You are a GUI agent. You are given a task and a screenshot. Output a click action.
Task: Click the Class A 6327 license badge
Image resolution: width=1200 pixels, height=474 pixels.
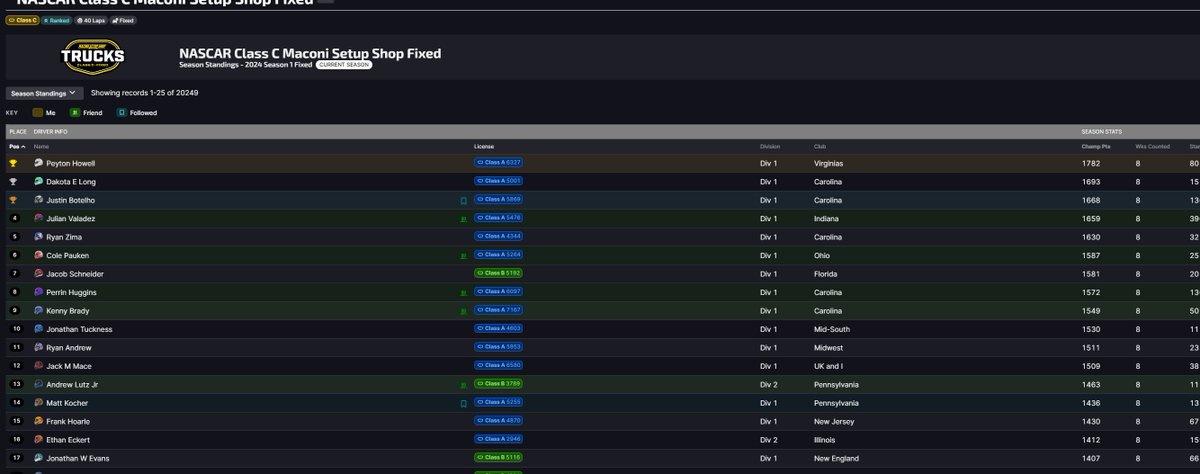(498, 162)
